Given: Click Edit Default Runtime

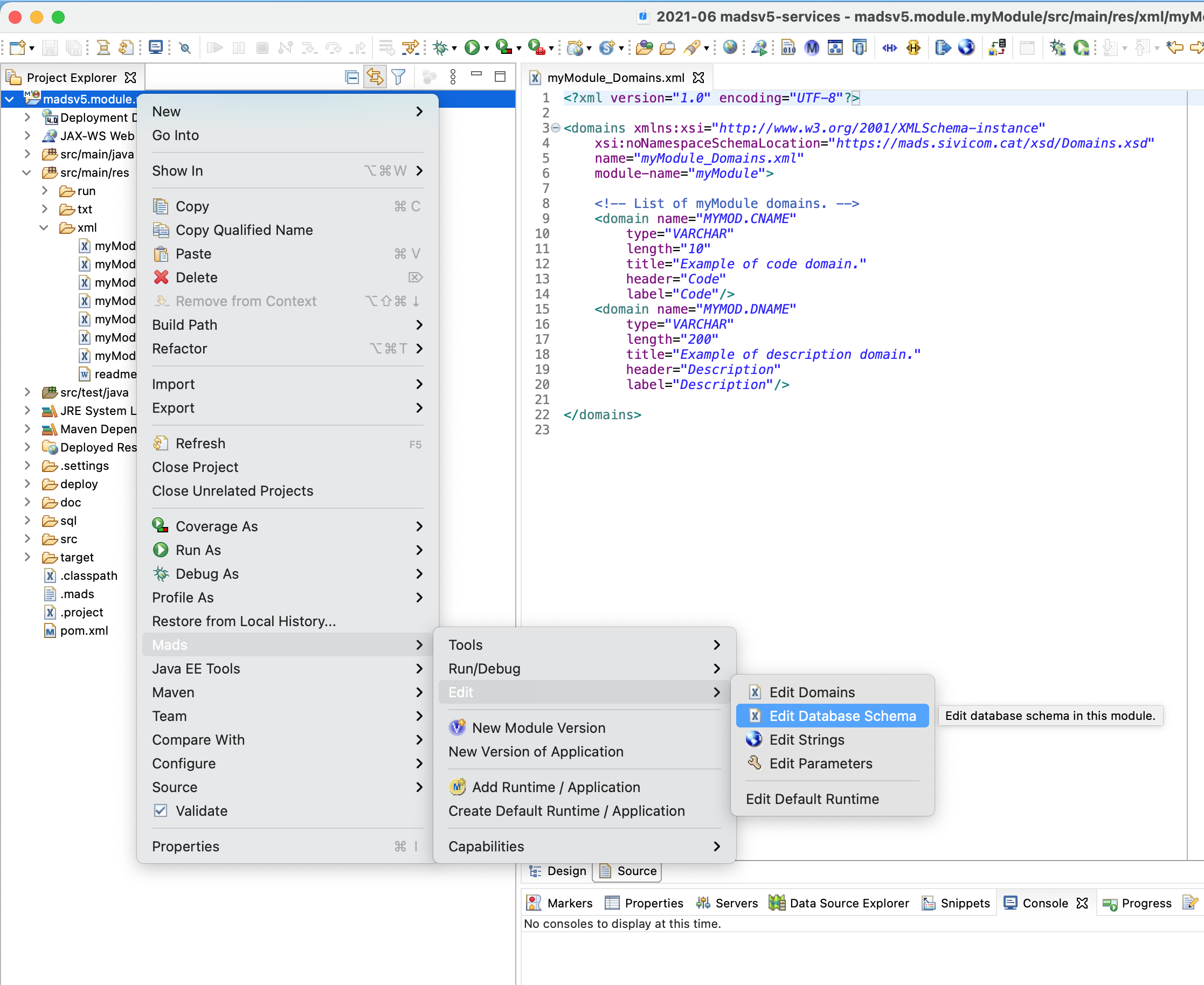Looking at the screenshot, I should click(812, 799).
